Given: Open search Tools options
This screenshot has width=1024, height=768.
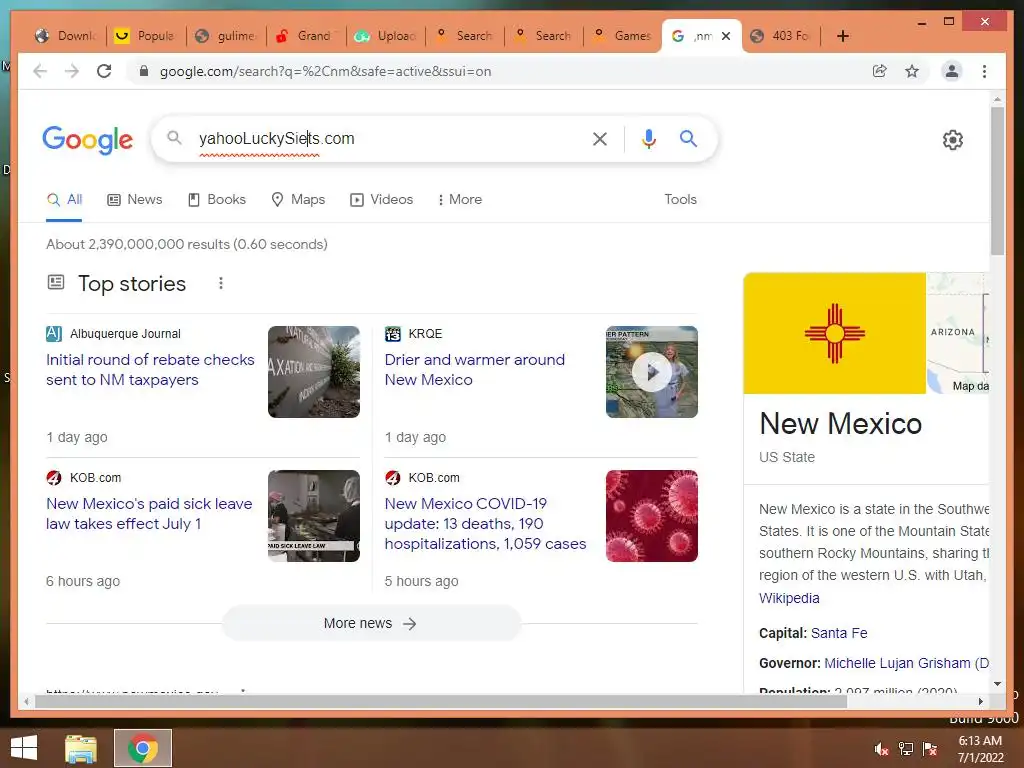Looking at the screenshot, I should [x=680, y=199].
